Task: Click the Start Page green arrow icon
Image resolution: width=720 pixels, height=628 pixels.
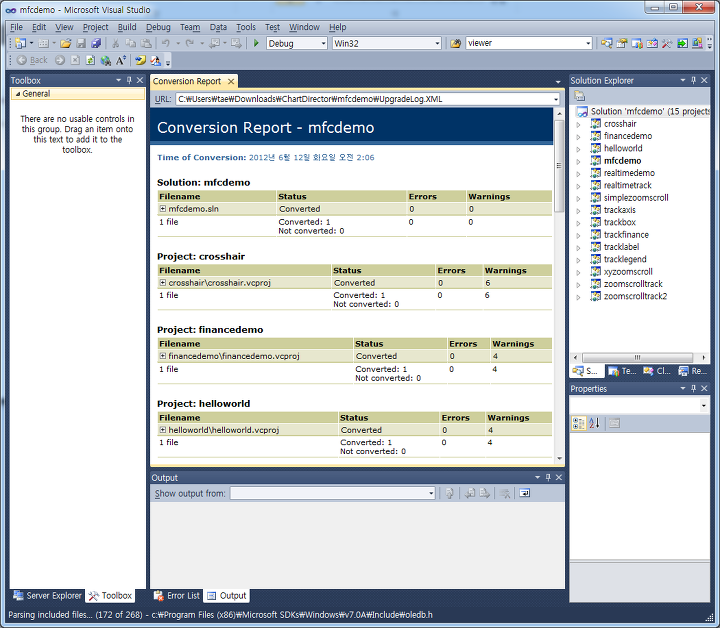Action: [682, 43]
